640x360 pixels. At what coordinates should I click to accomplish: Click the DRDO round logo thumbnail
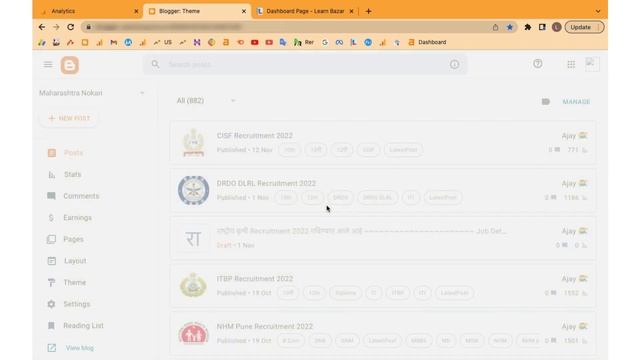(x=193, y=190)
